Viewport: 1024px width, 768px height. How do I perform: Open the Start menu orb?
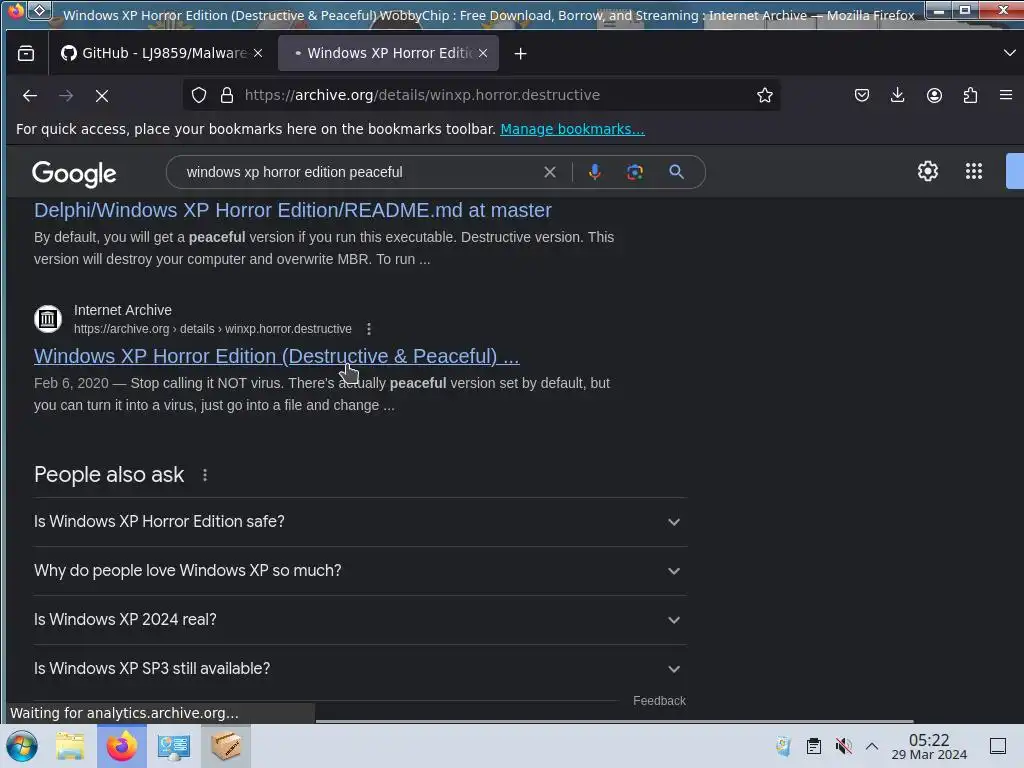(22, 746)
